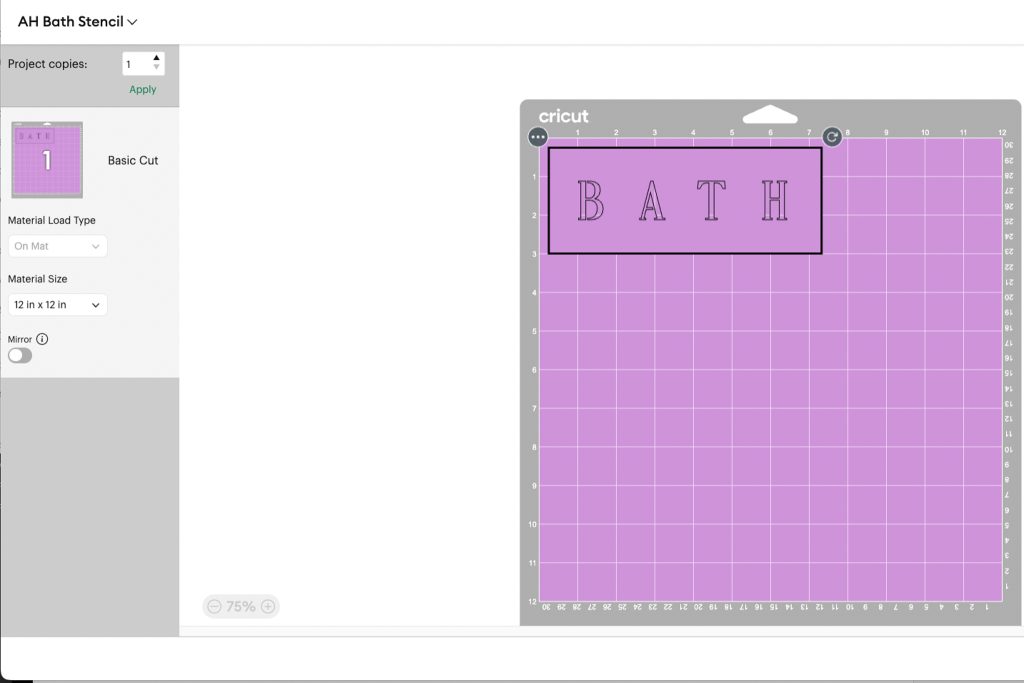Screen dimensions: 1024x683
Task: Click the rotate icon on the stencil
Action: (x=832, y=137)
